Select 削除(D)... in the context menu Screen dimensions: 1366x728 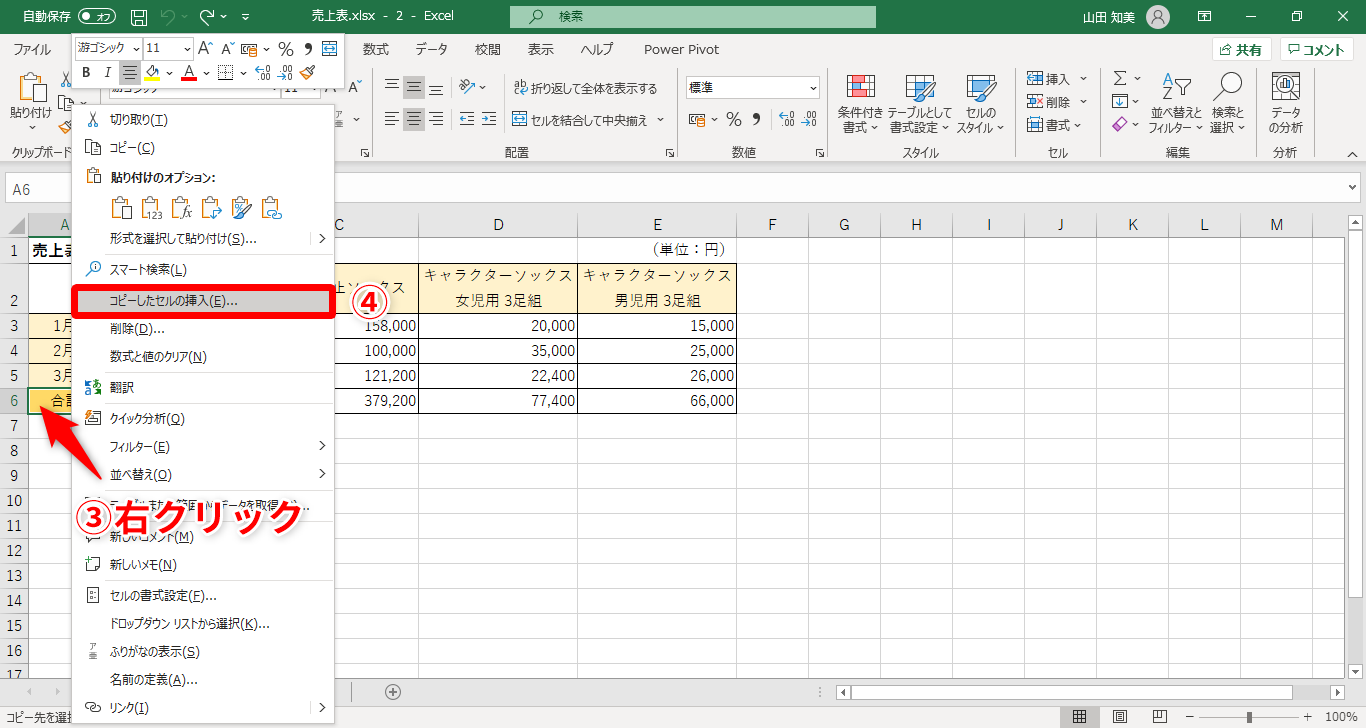point(203,329)
